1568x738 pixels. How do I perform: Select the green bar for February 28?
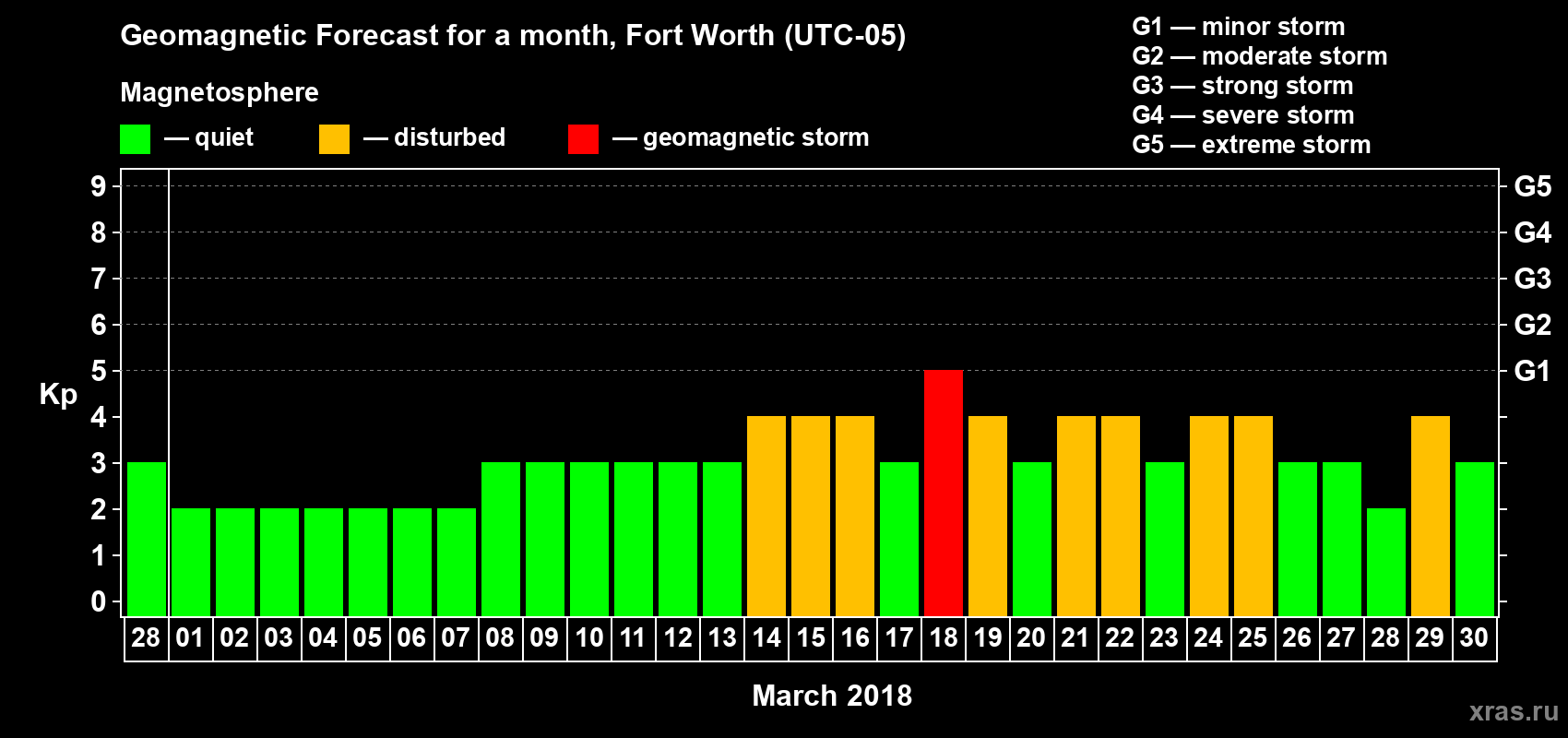pyautogui.click(x=147, y=539)
